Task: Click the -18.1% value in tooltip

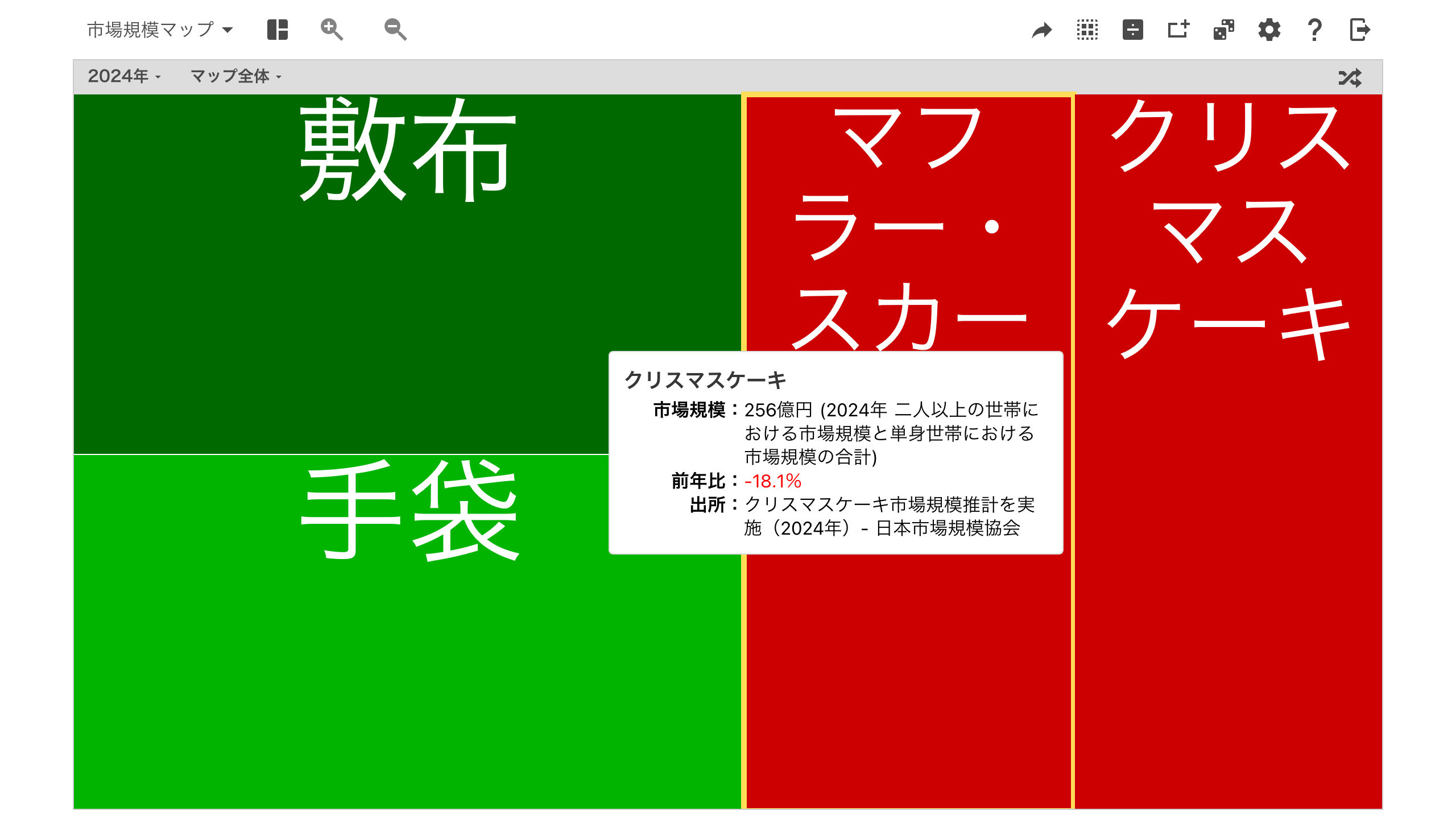Action: click(x=773, y=481)
